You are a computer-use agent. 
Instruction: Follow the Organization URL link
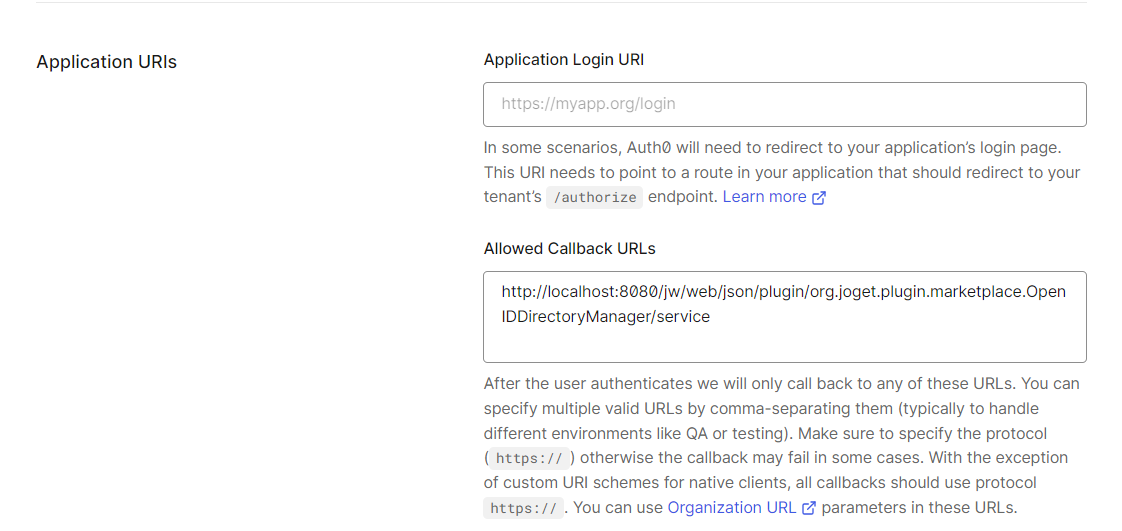click(x=731, y=508)
